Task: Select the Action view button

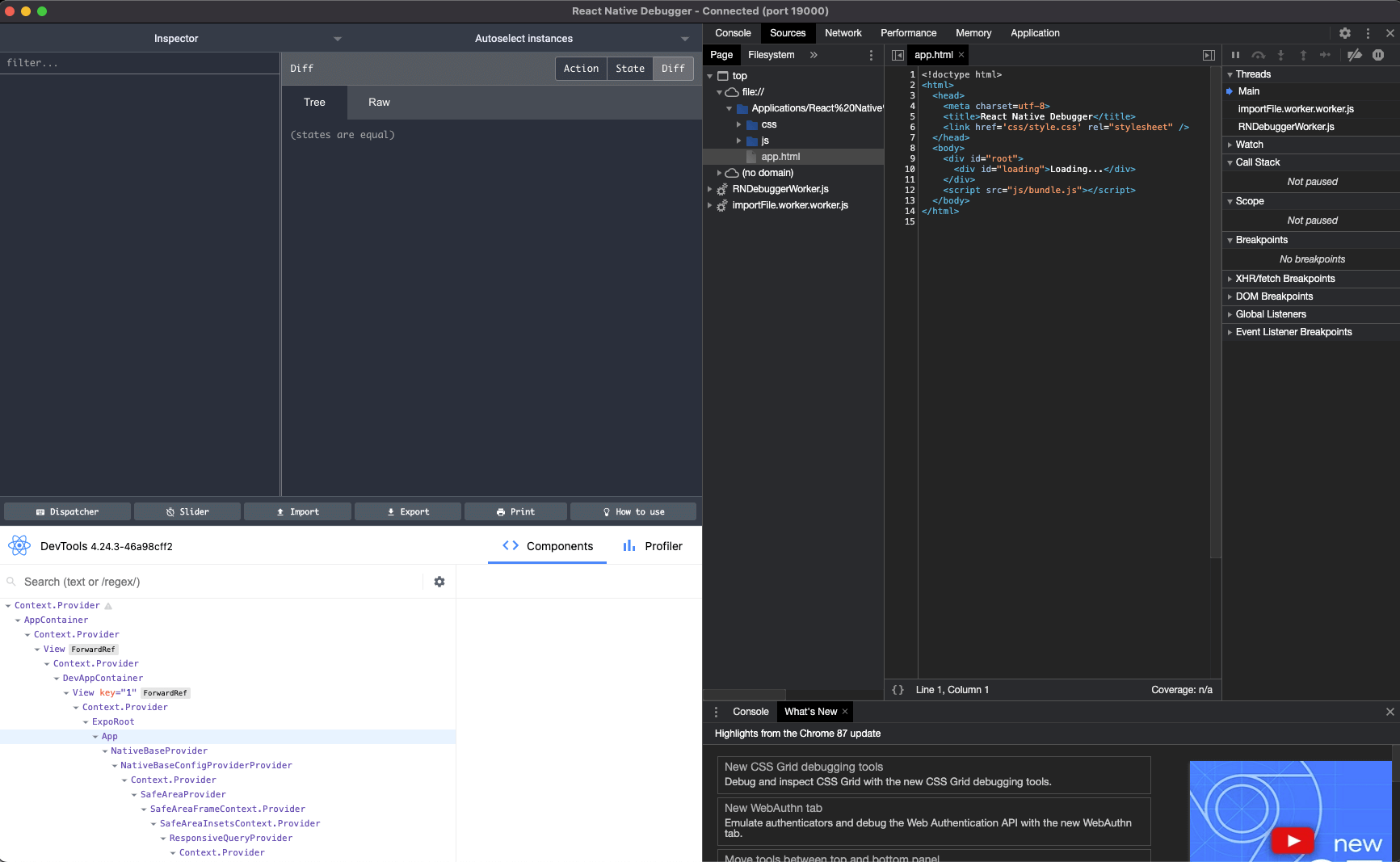Action: (x=581, y=69)
